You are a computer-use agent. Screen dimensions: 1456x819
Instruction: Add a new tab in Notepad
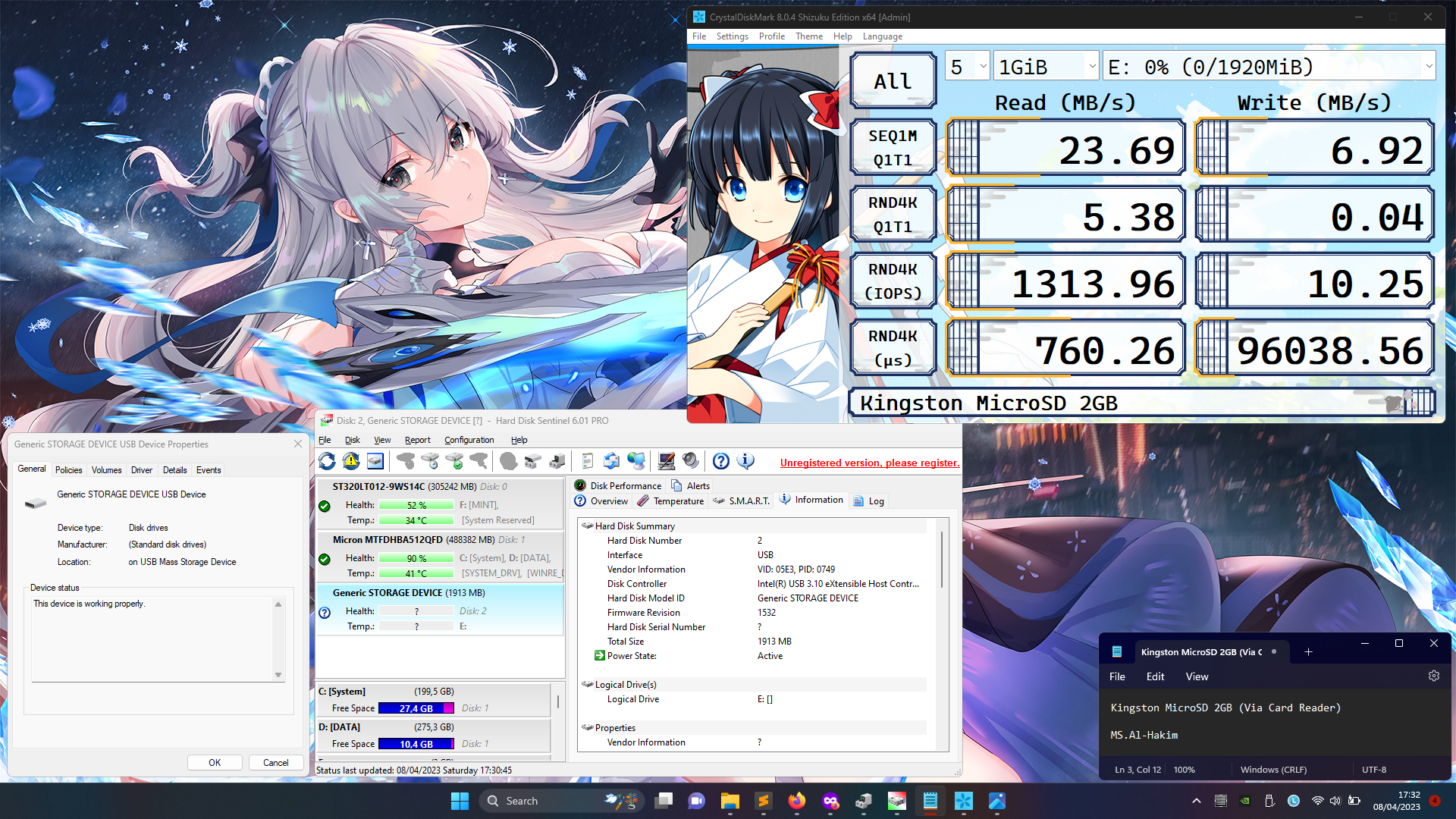click(1308, 651)
